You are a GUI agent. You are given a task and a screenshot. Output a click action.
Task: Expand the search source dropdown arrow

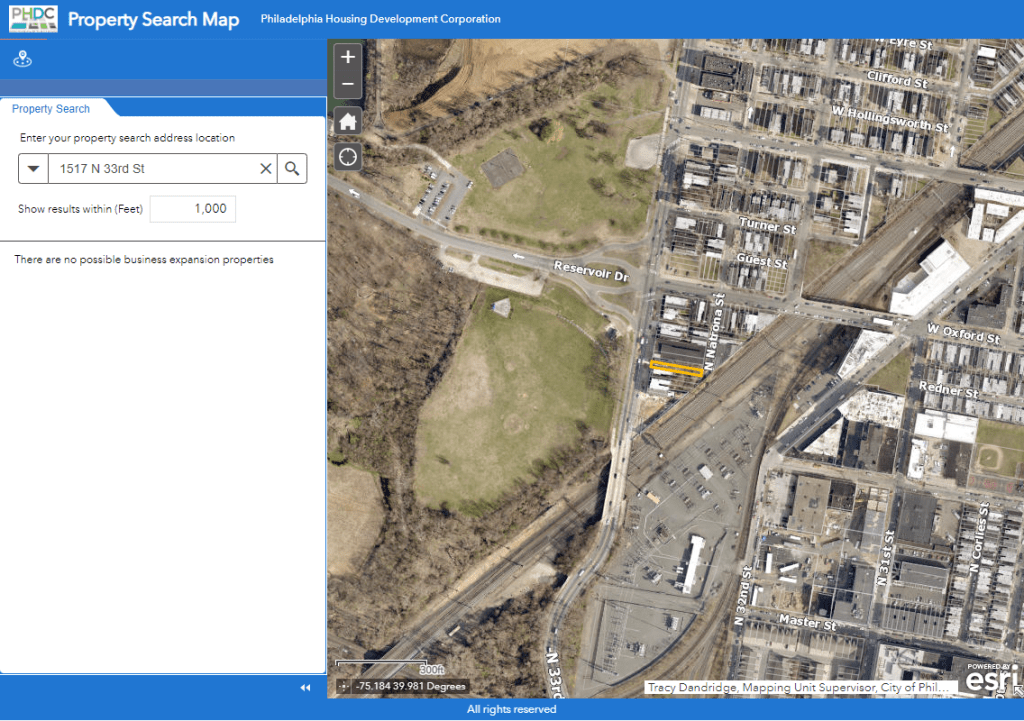[x=33, y=169]
